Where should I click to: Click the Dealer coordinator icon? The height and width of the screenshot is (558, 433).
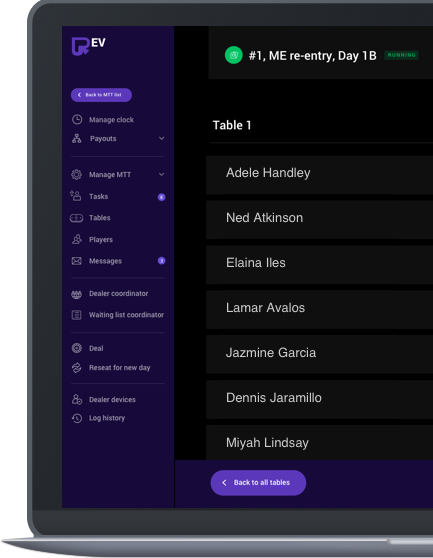76,294
